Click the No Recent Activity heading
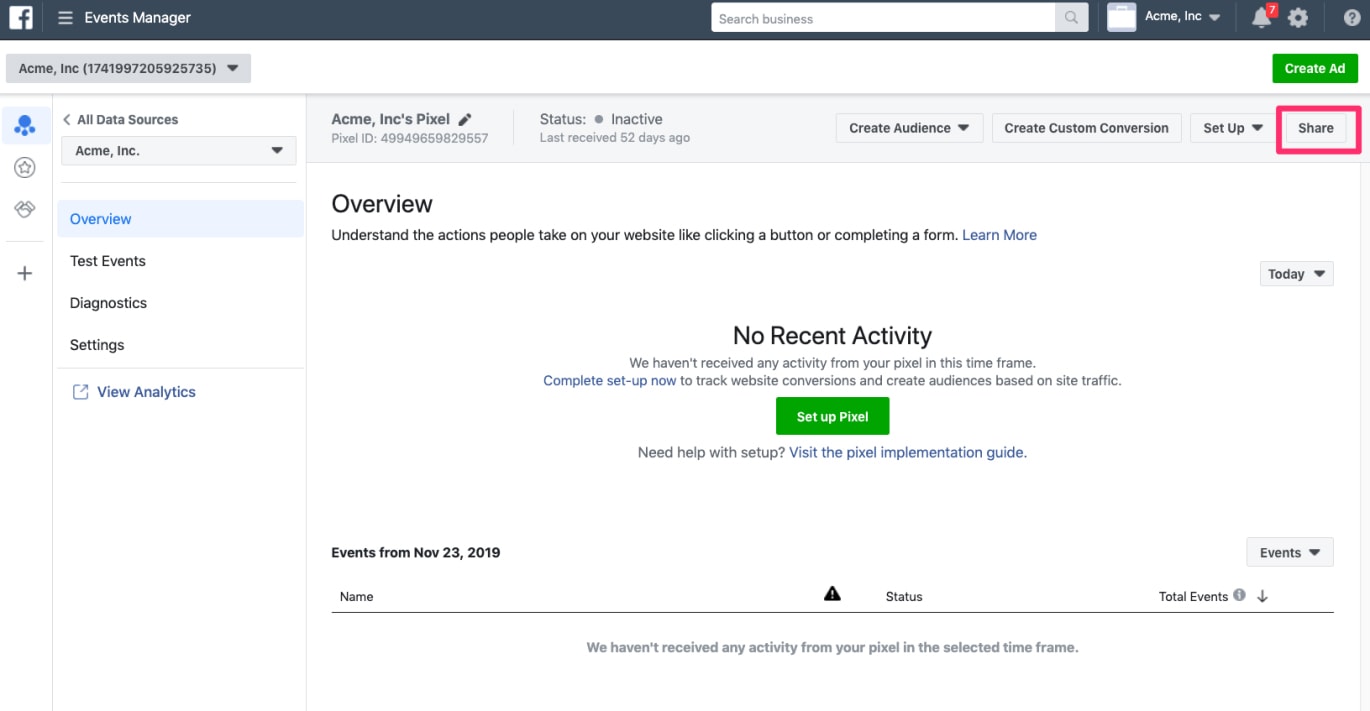The image size is (1370, 711). [832, 335]
